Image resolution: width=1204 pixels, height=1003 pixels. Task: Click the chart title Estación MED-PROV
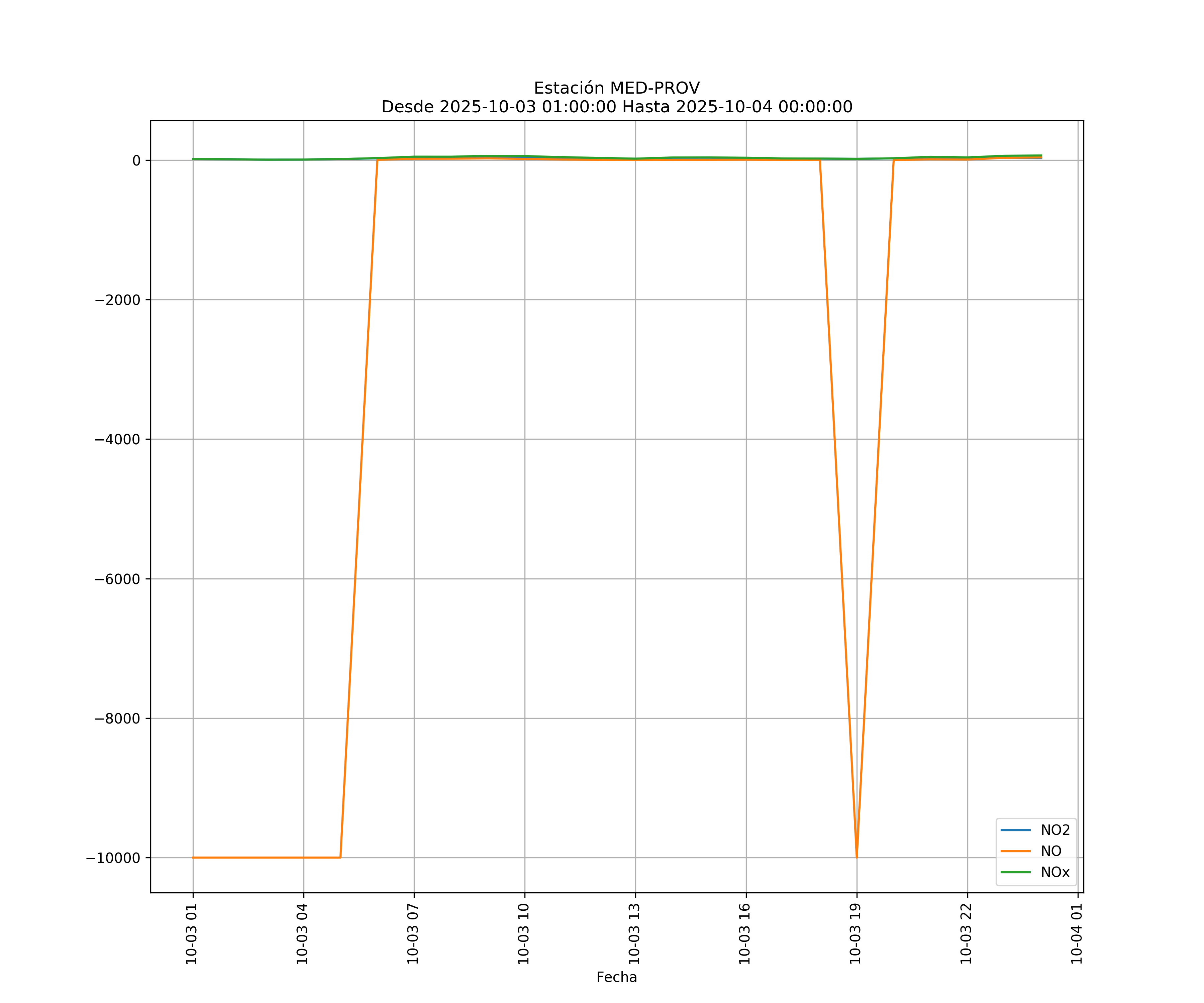point(616,88)
